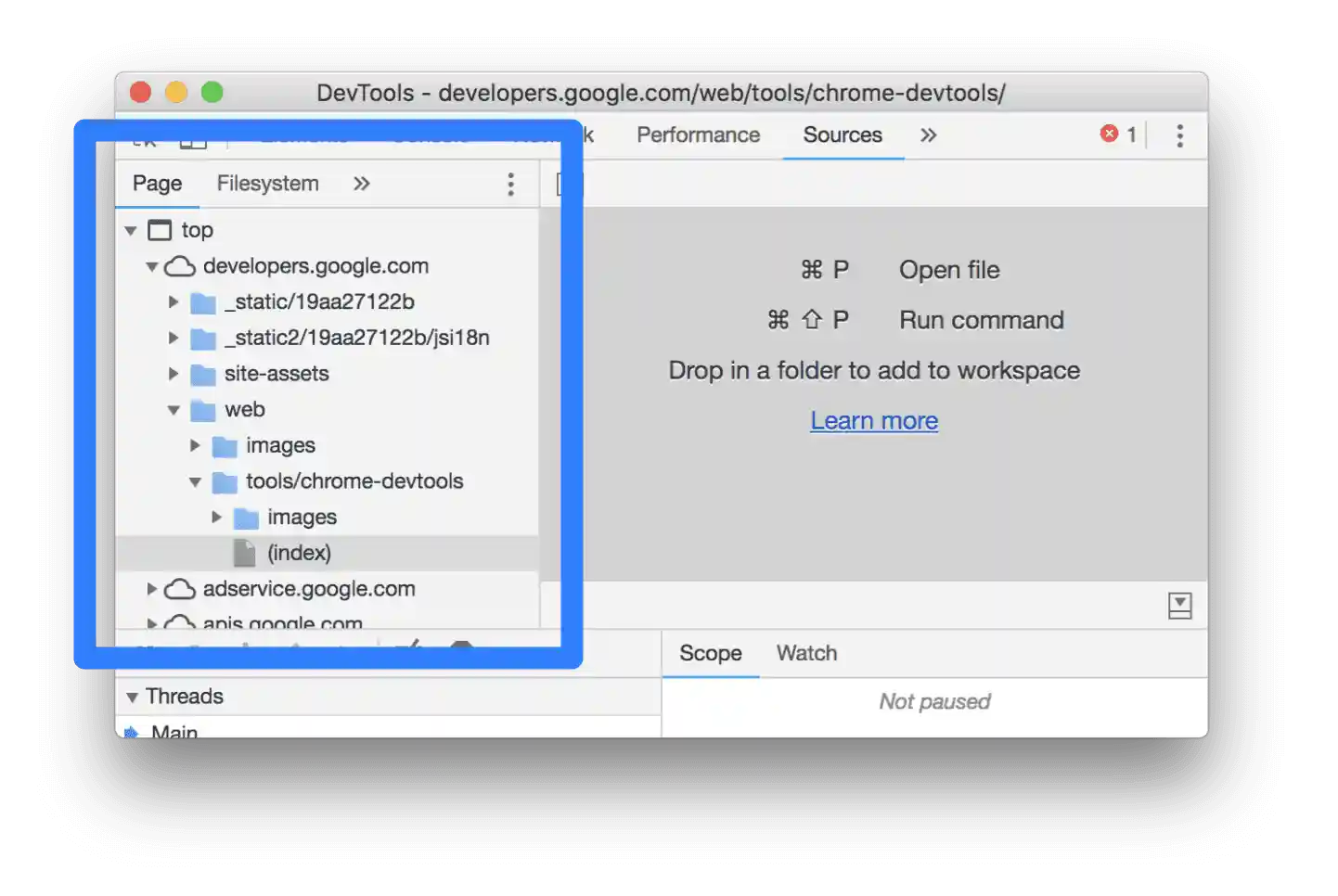Click the tools/chrome-devtools folder icon
Viewport: 1338px width, 896px height.
pyautogui.click(x=225, y=482)
